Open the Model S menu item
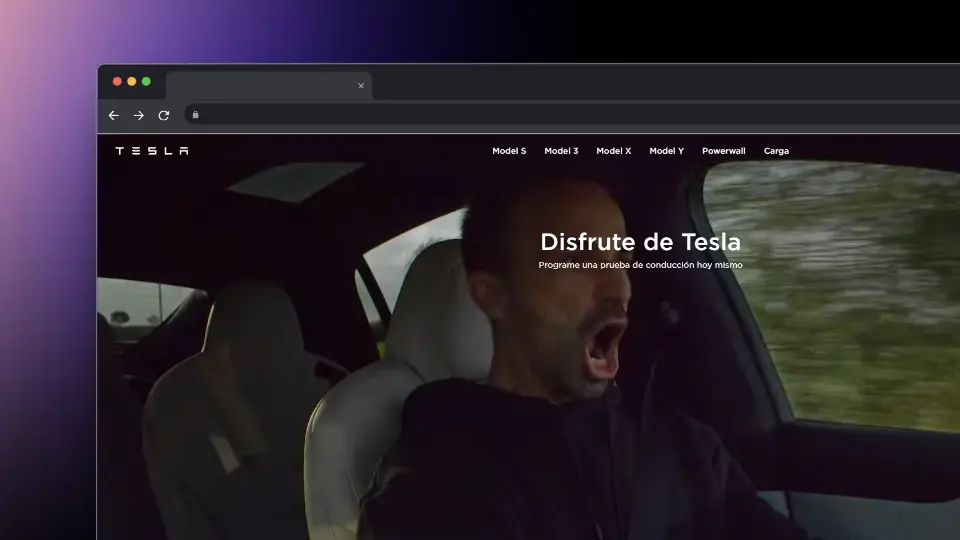This screenshot has width=960, height=540. tap(509, 151)
